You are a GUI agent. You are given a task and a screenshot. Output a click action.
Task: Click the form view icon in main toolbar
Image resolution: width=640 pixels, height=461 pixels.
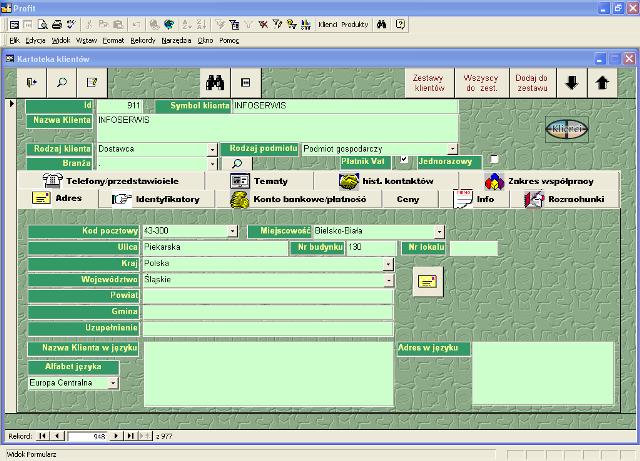14,24
